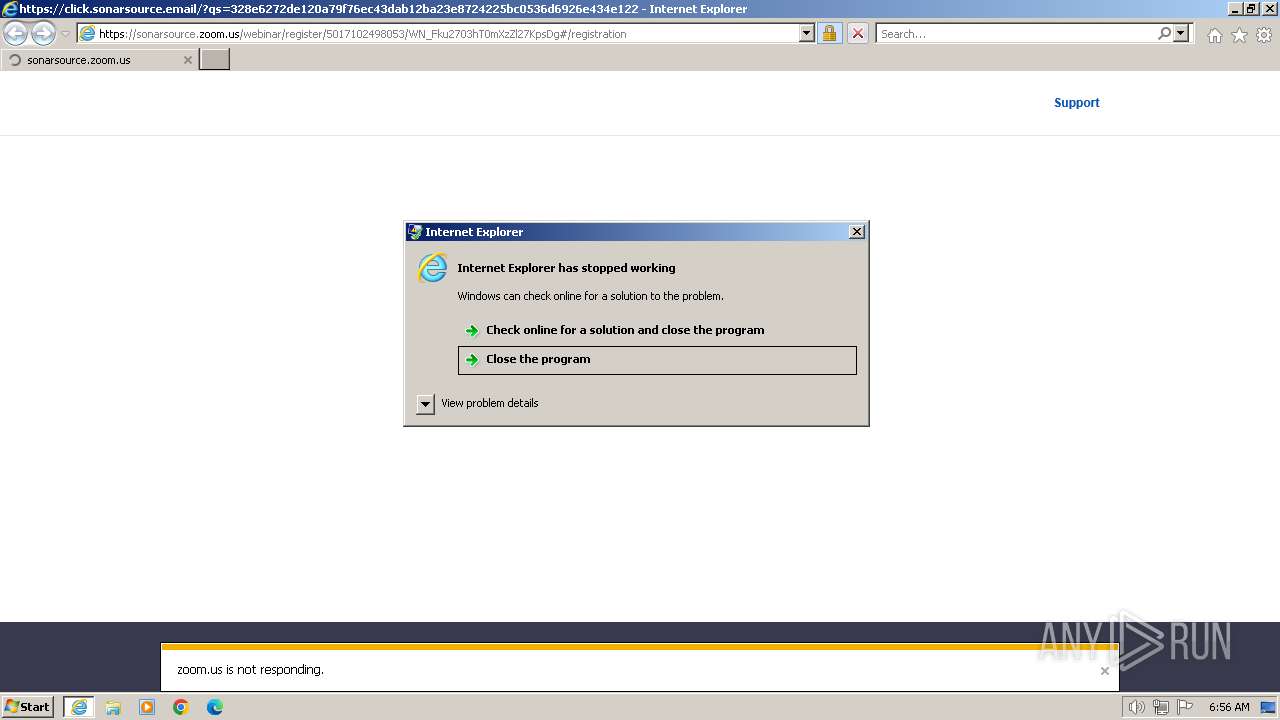1280x720 pixels.
Task: Open the search provider dropdown arrow
Action: pos(1181,33)
